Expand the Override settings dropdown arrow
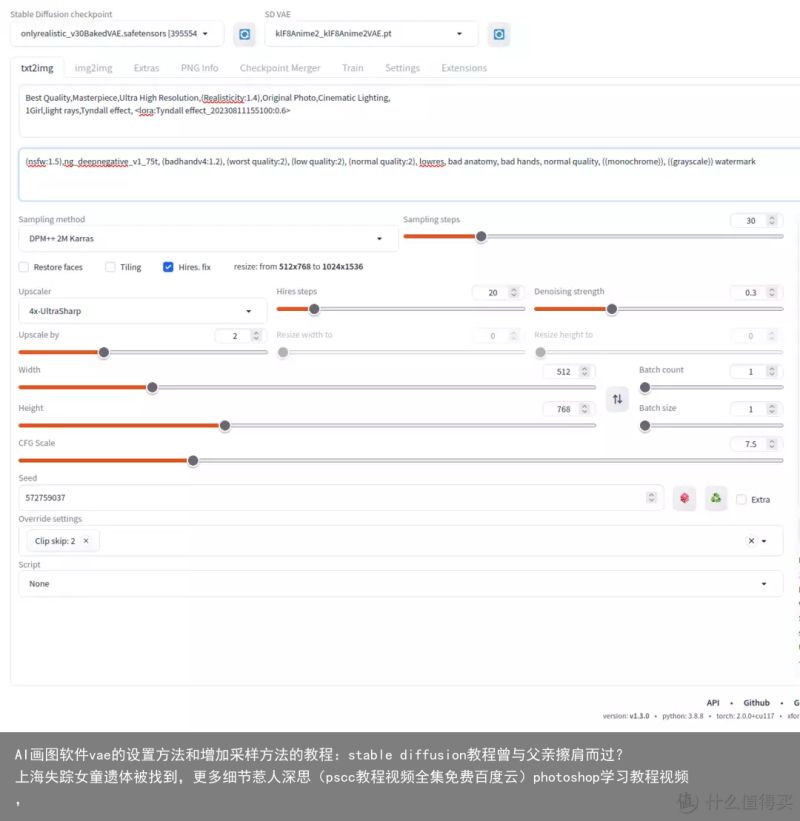Image resolution: width=800 pixels, height=821 pixels. coord(764,541)
